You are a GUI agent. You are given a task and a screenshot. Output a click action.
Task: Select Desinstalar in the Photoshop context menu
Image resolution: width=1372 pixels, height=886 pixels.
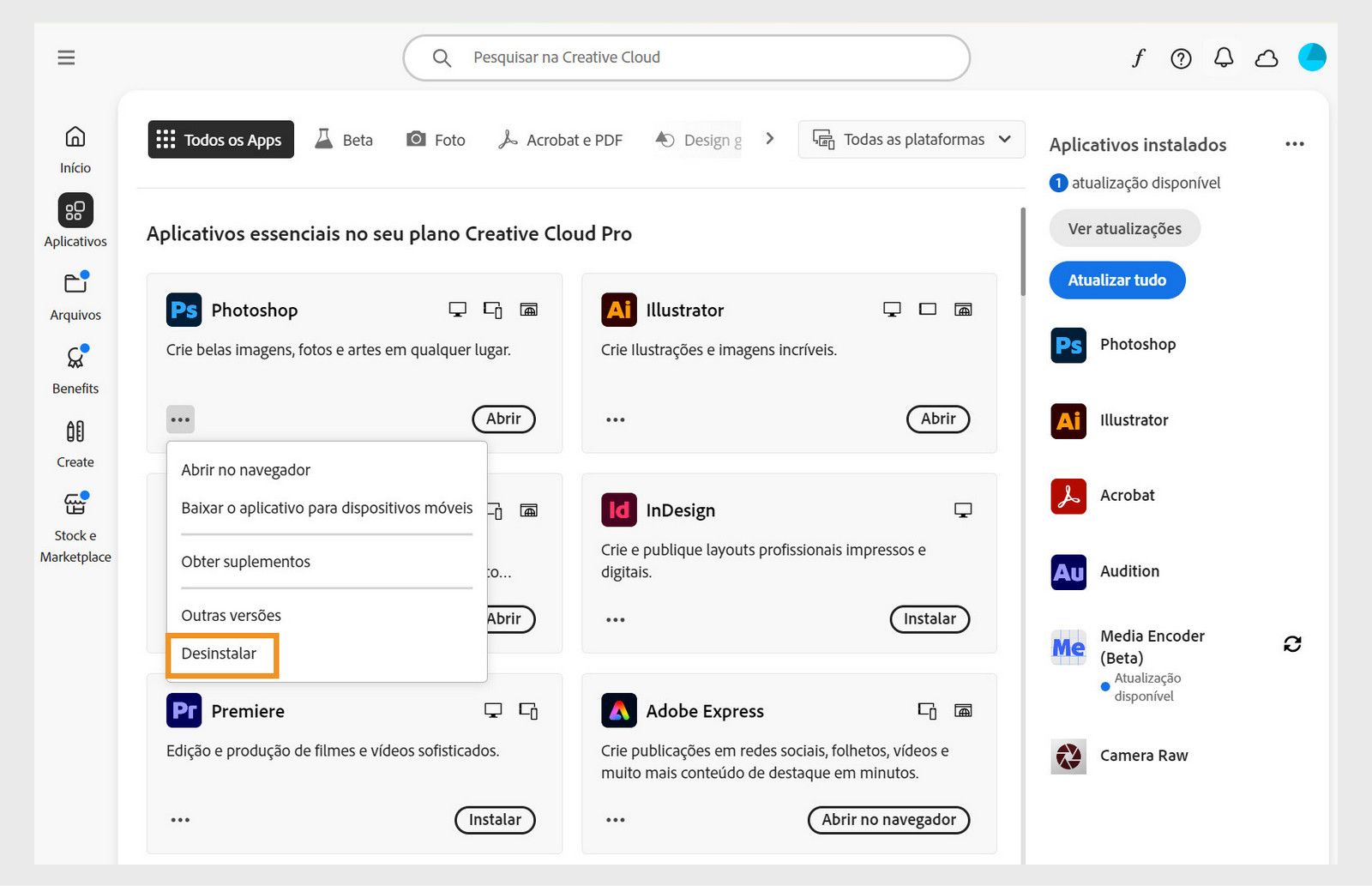(x=221, y=654)
